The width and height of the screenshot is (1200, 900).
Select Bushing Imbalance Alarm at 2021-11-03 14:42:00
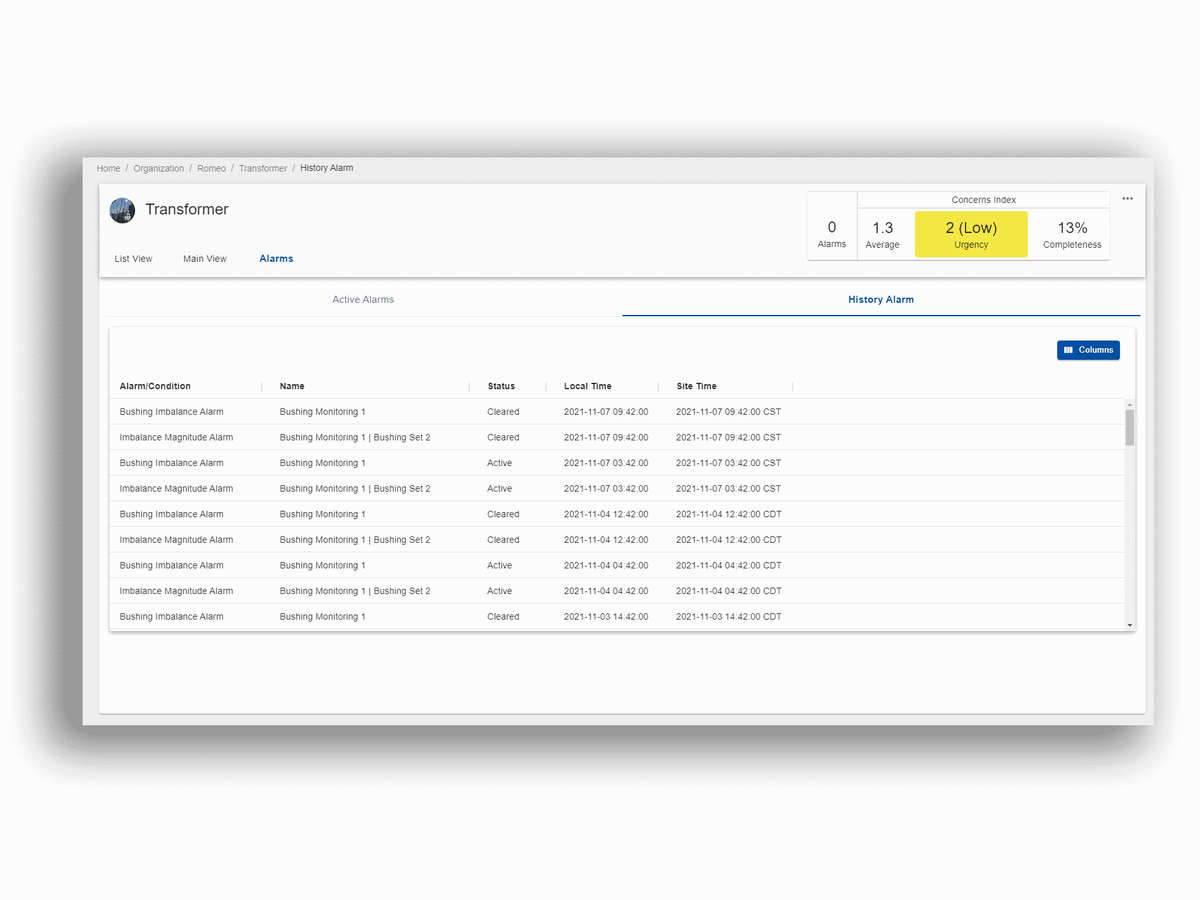click(x=617, y=617)
